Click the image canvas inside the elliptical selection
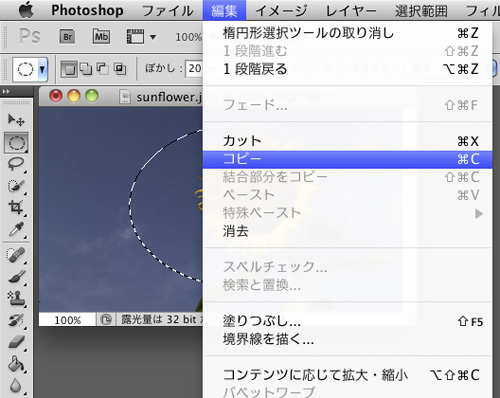500x398 pixels. (167, 207)
